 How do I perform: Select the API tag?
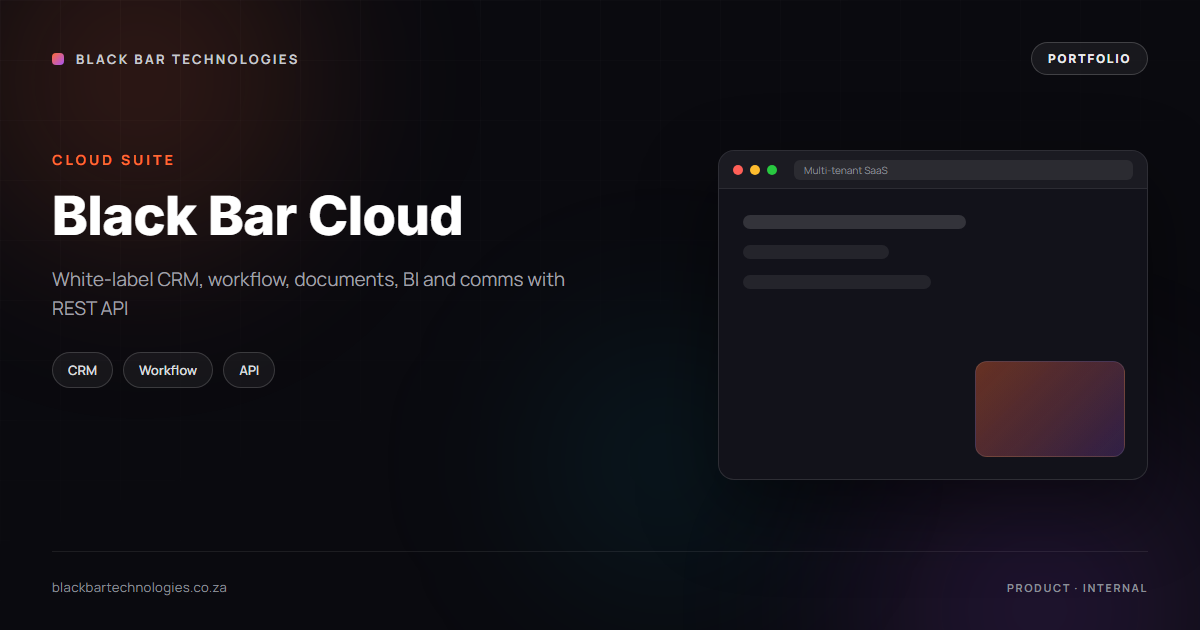pos(249,370)
